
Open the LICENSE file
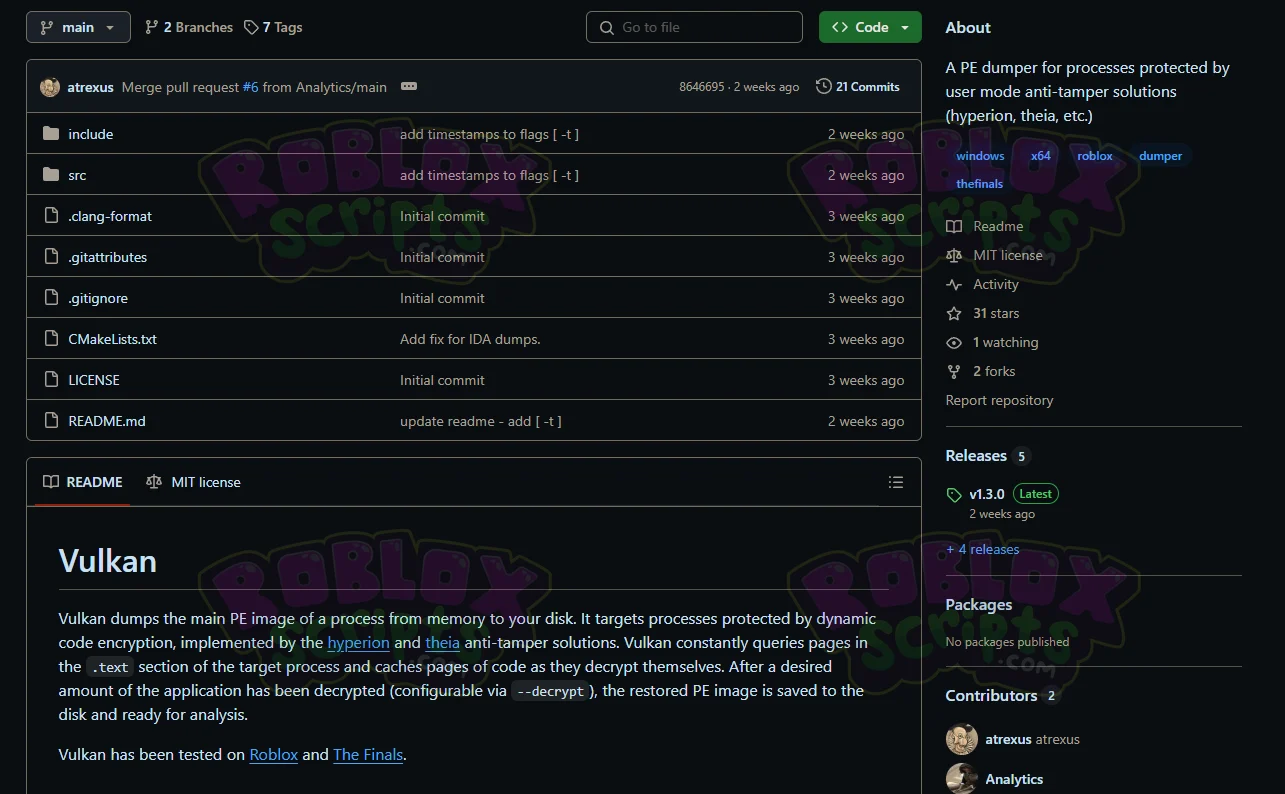pyautogui.click(x=94, y=380)
